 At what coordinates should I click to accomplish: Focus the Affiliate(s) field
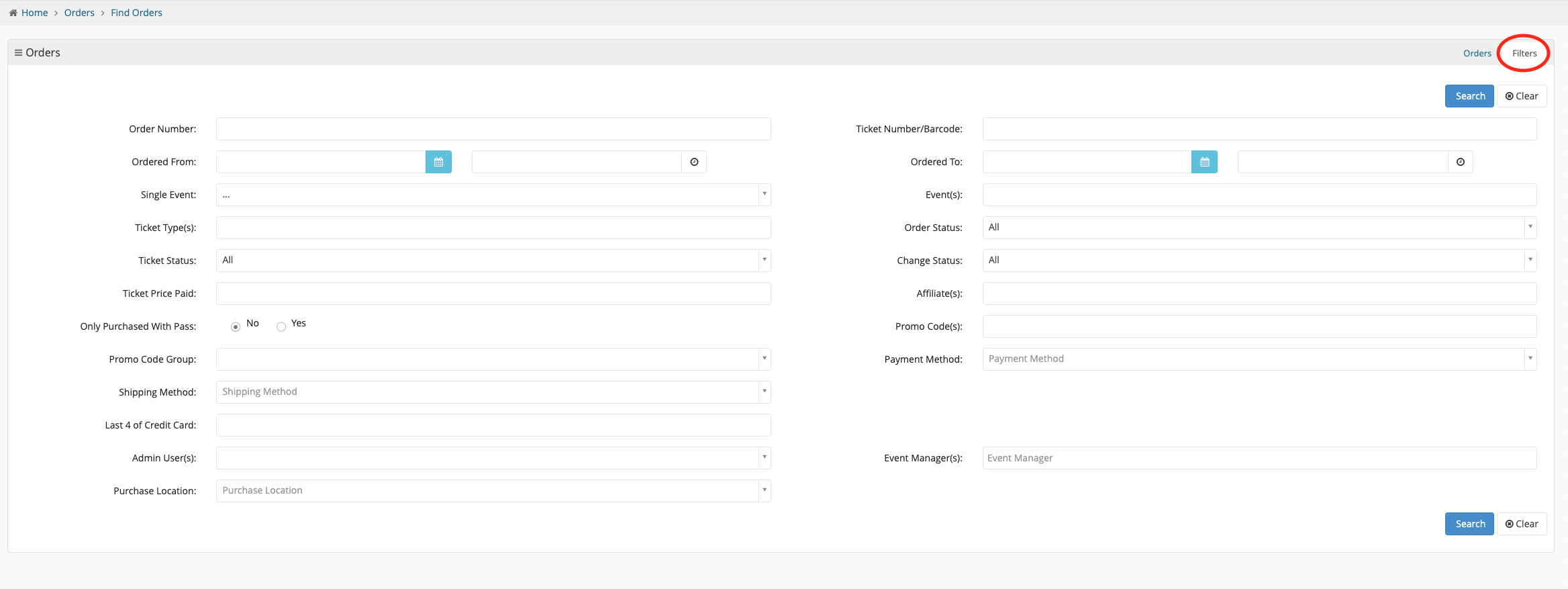(x=1259, y=293)
